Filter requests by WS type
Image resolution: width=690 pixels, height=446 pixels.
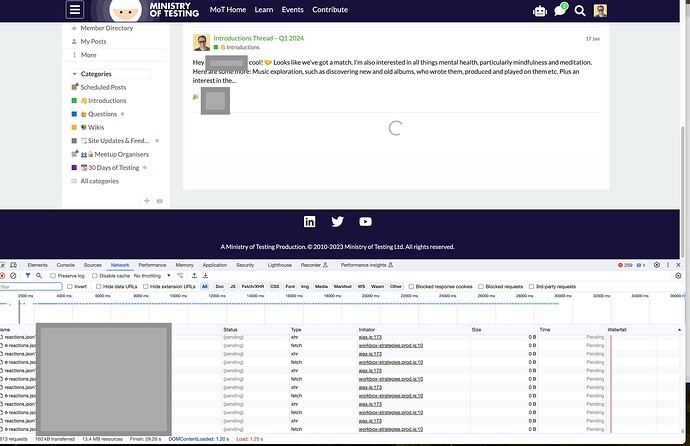(361, 286)
